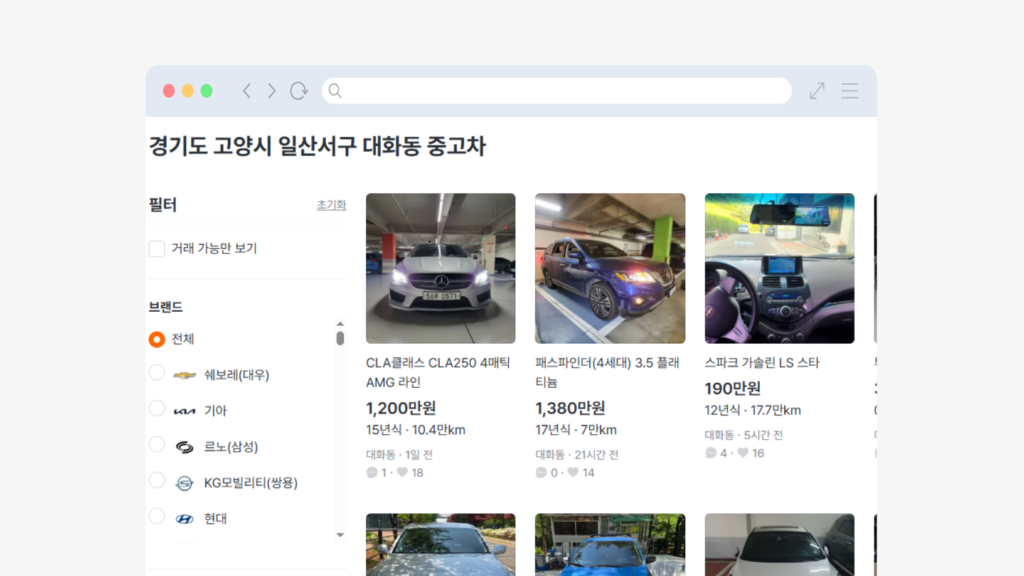Open the browser hamburger menu
This screenshot has width=1024, height=576.
850,91
